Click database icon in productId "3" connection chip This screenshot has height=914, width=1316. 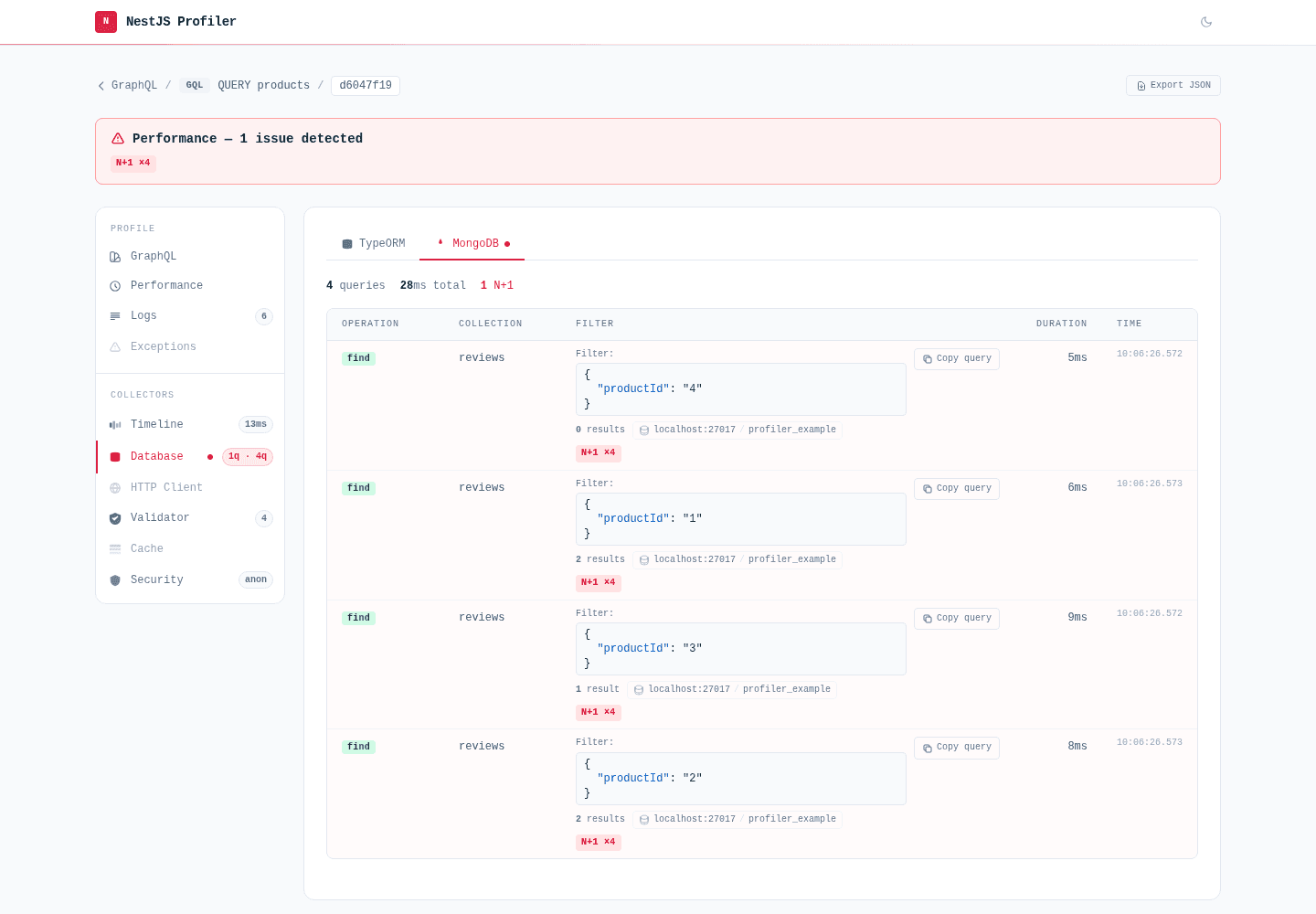(639, 690)
